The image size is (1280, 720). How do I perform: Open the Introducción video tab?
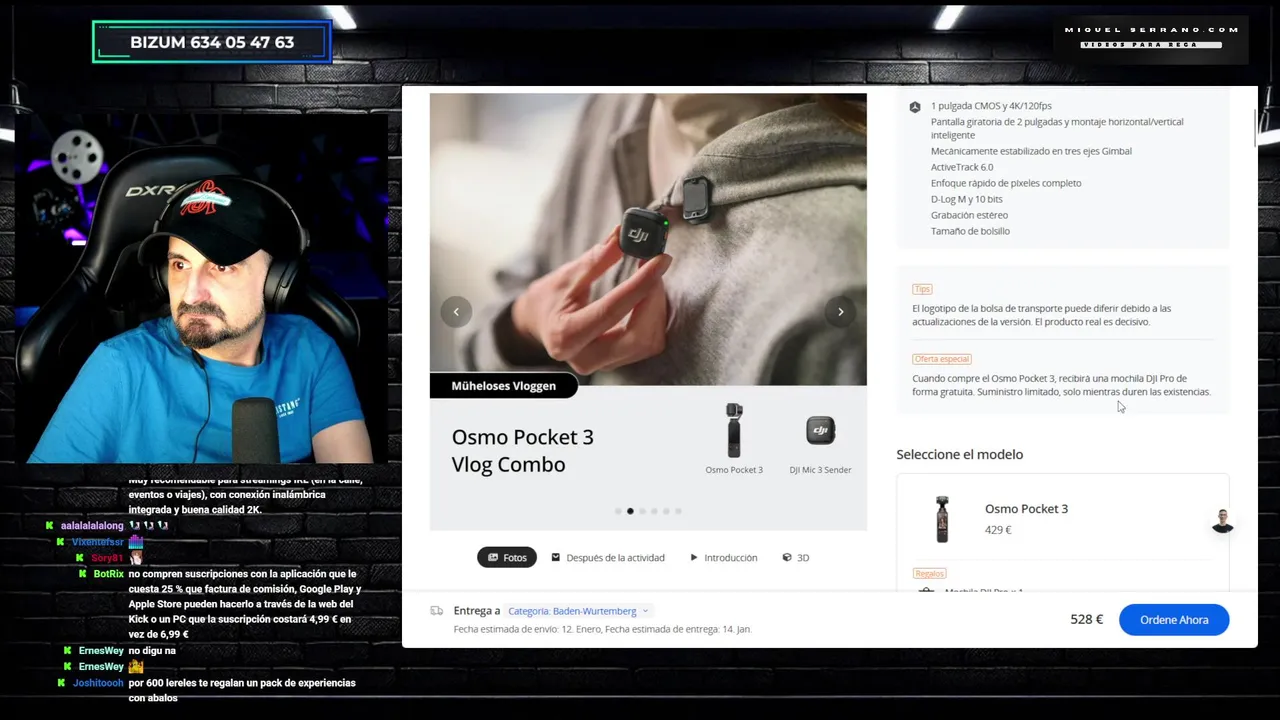723,557
